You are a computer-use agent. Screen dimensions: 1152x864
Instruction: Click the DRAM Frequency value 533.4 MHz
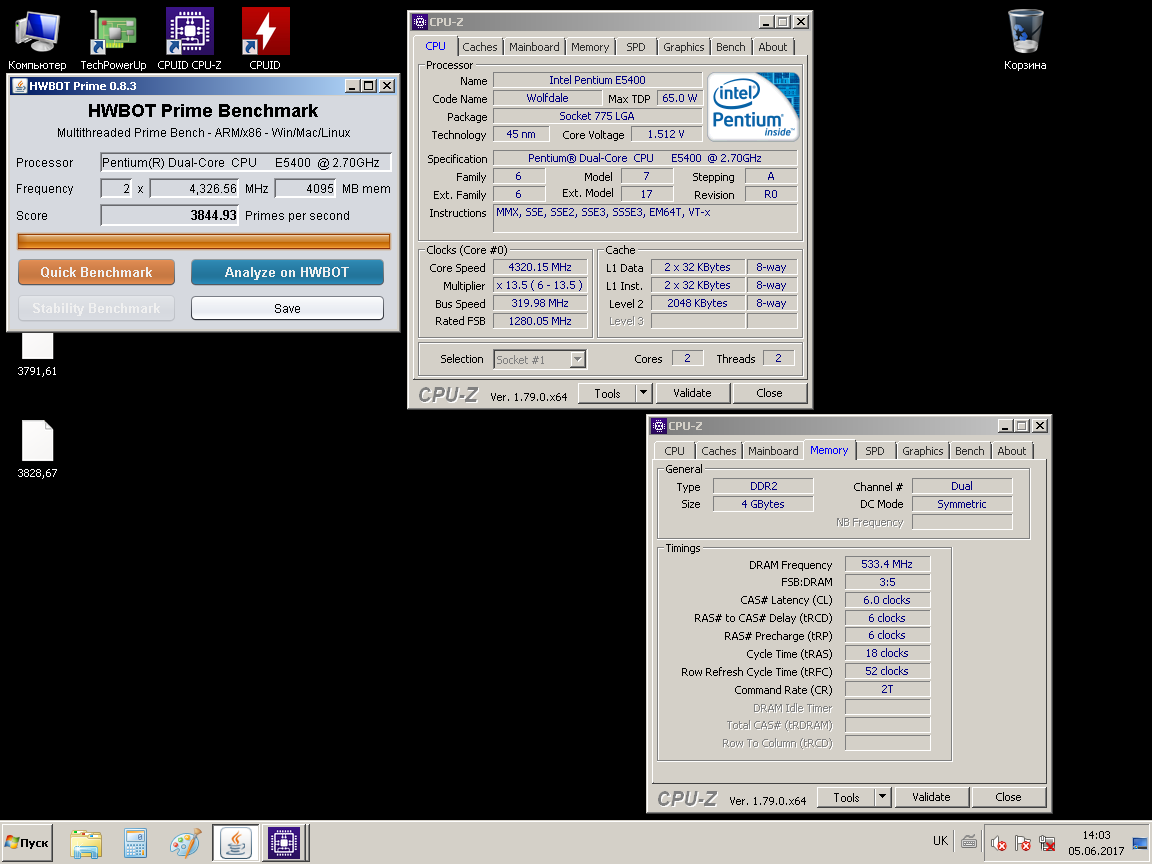click(887, 564)
